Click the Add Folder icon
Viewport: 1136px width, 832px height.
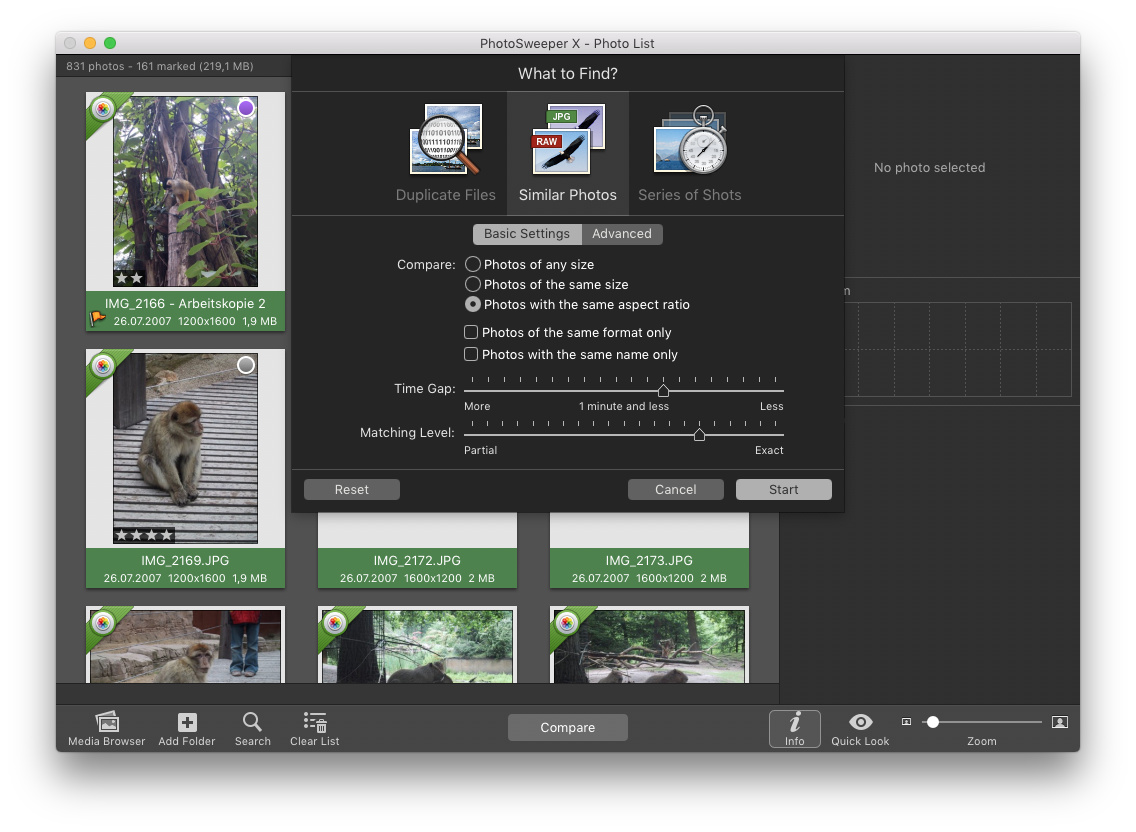(x=187, y=723)
